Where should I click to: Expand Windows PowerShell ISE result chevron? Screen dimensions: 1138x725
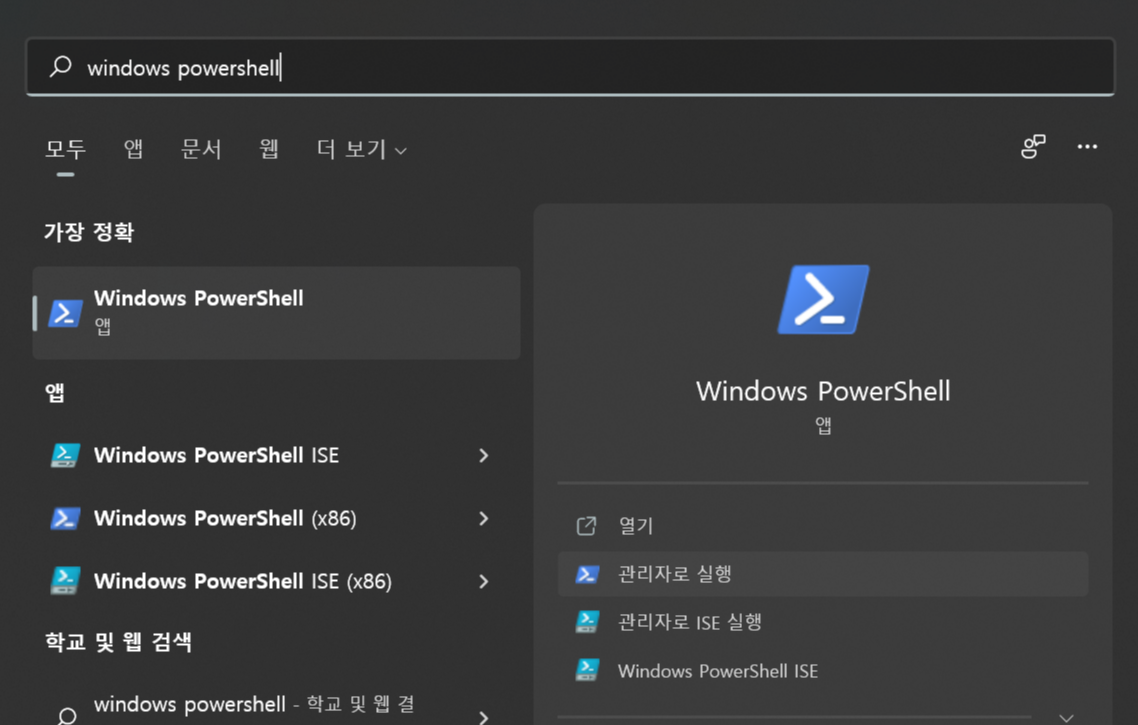[483, 455]
